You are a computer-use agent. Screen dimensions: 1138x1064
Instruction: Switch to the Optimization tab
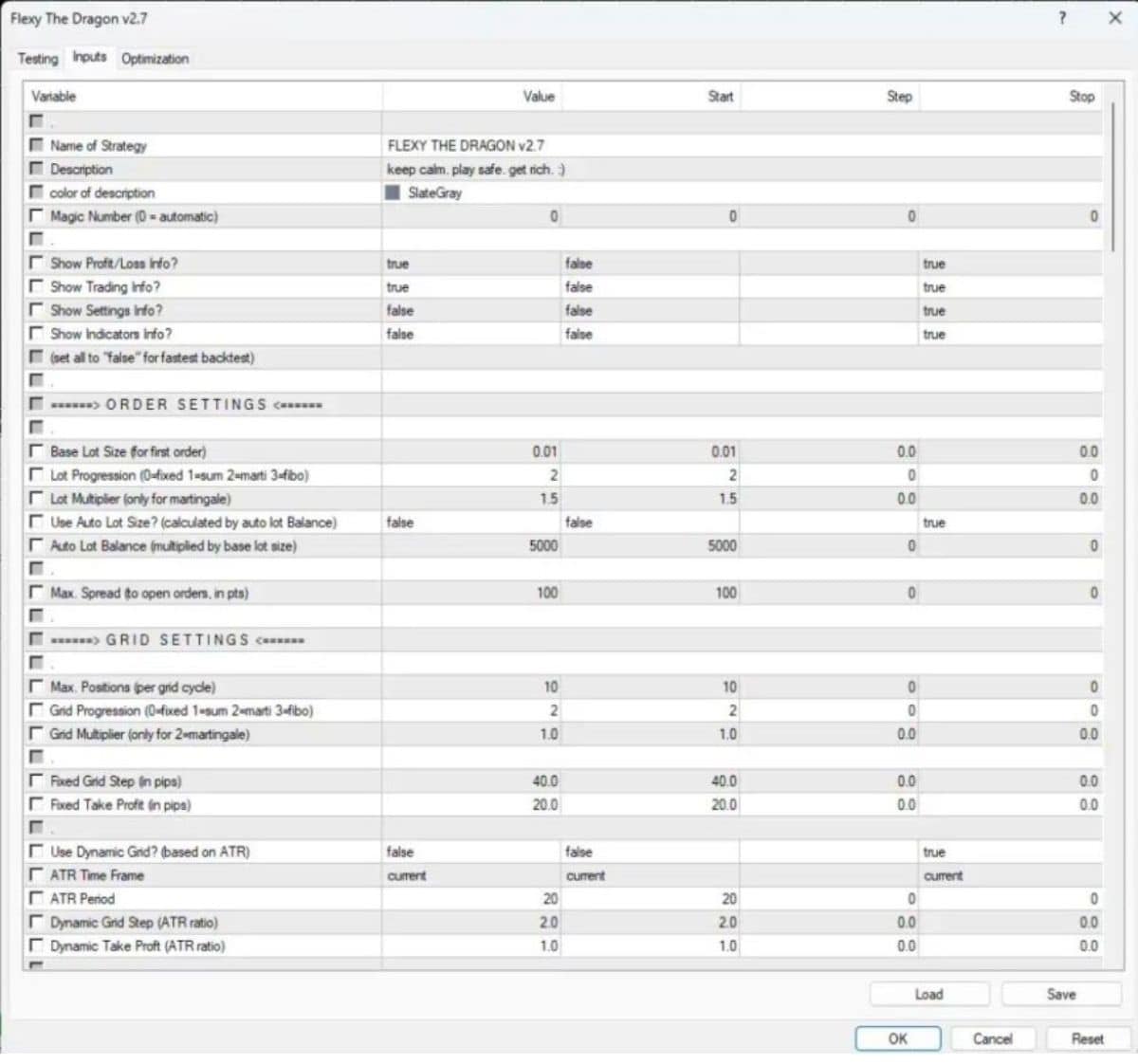click(x=155, y=59)
